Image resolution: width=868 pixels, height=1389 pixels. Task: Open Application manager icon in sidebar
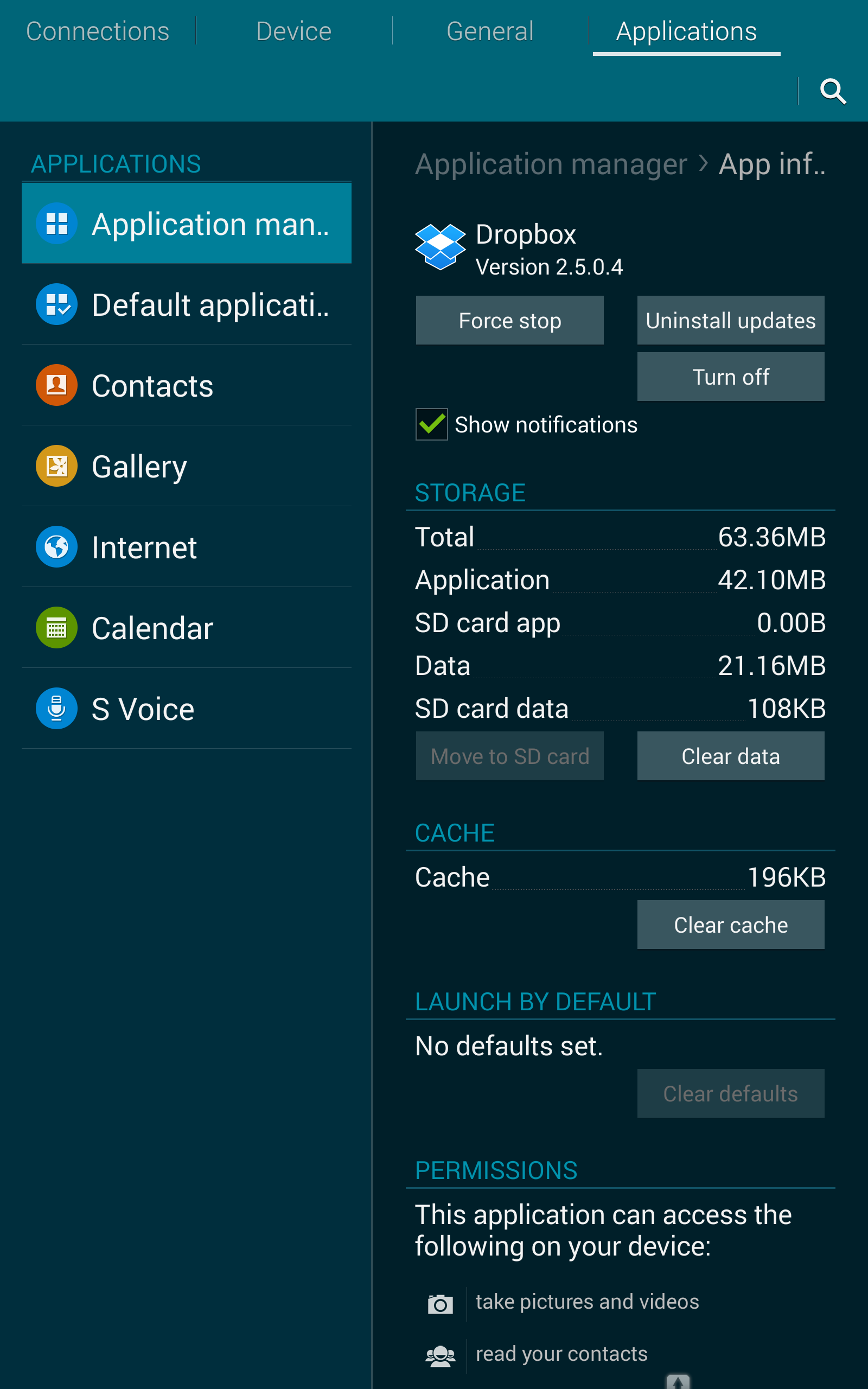tap(56, 224)
